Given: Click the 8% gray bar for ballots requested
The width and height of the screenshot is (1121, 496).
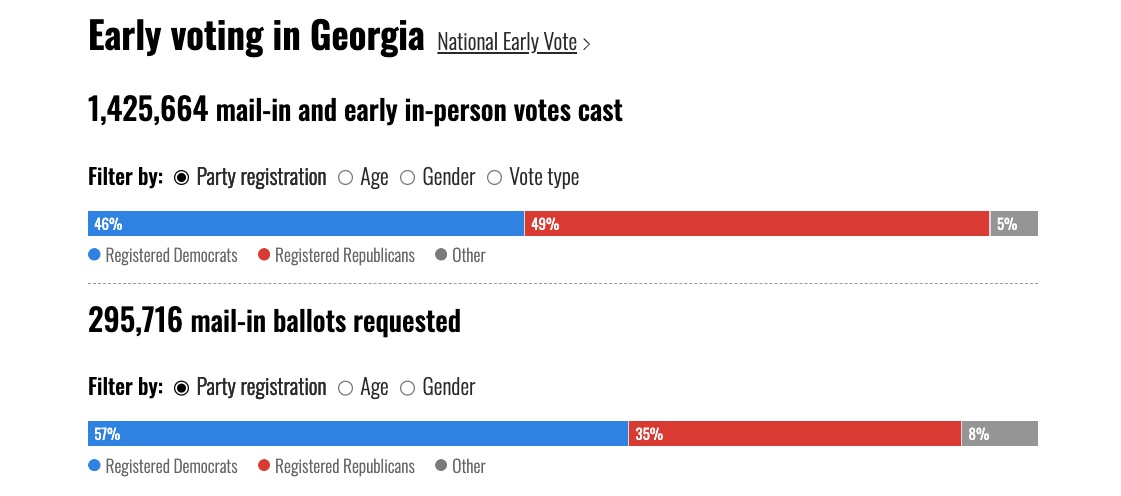Looking at the screenshot, I should (x=1000, y=434).
